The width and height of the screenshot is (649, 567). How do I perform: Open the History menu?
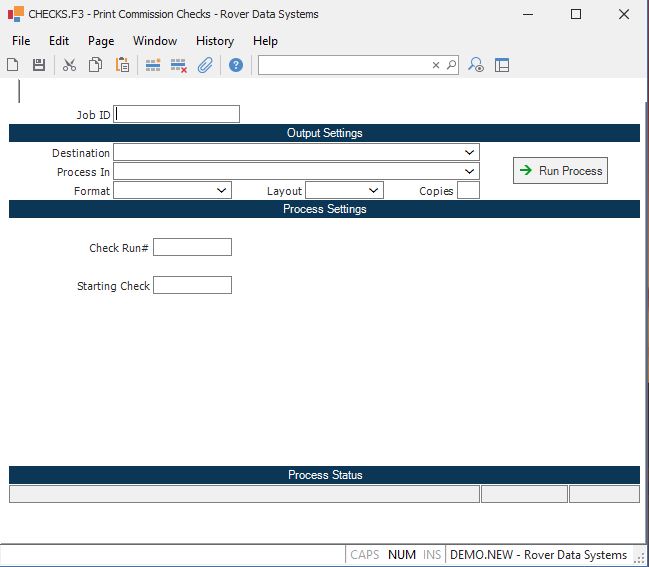point(214,41)
